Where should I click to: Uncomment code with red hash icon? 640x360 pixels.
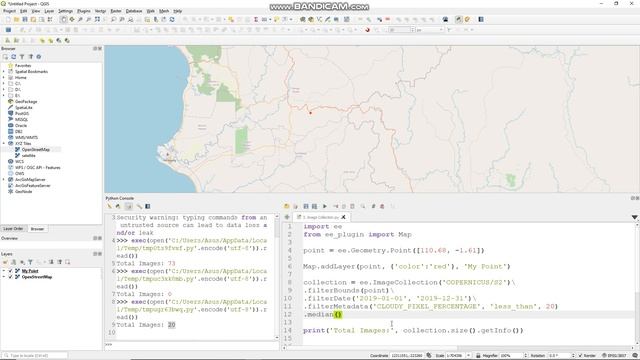382,207
